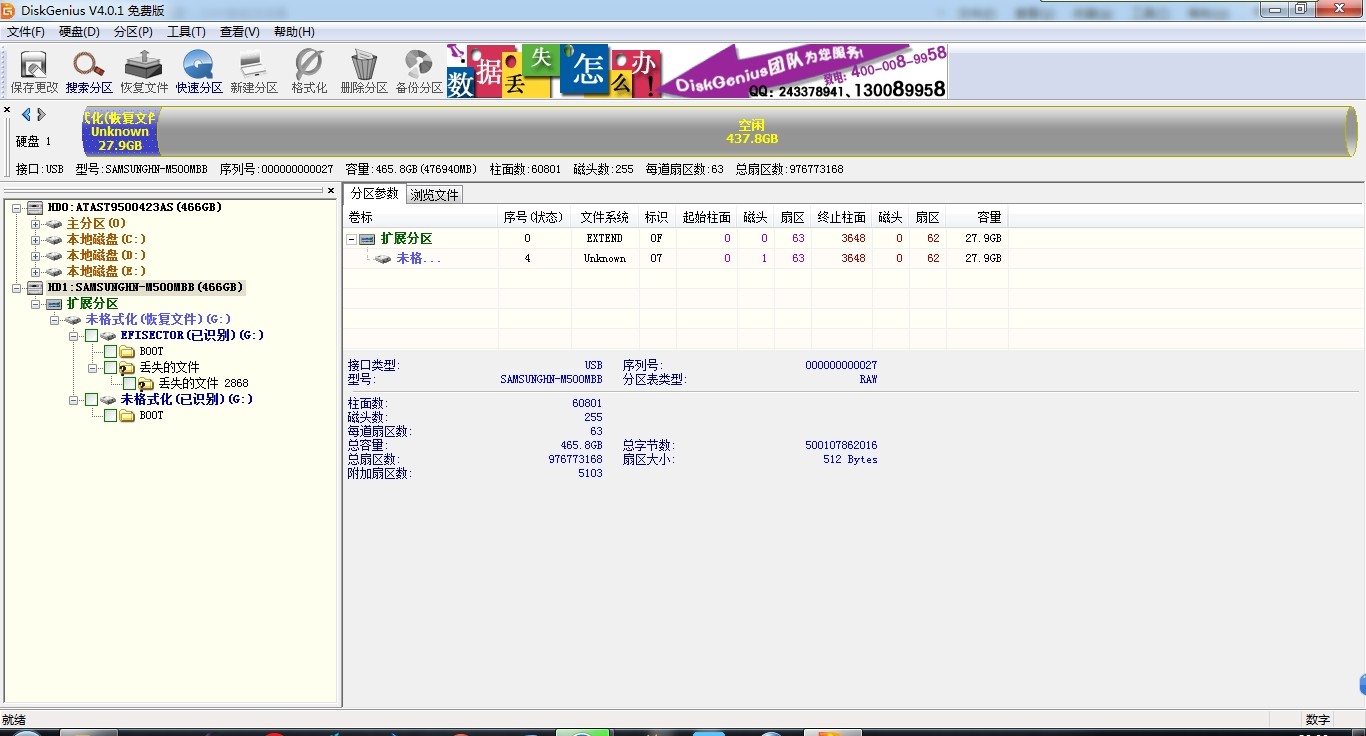Open the 工具(T) menu
The width and height of the screenshot is (1366, 736).
coord(186,32)
